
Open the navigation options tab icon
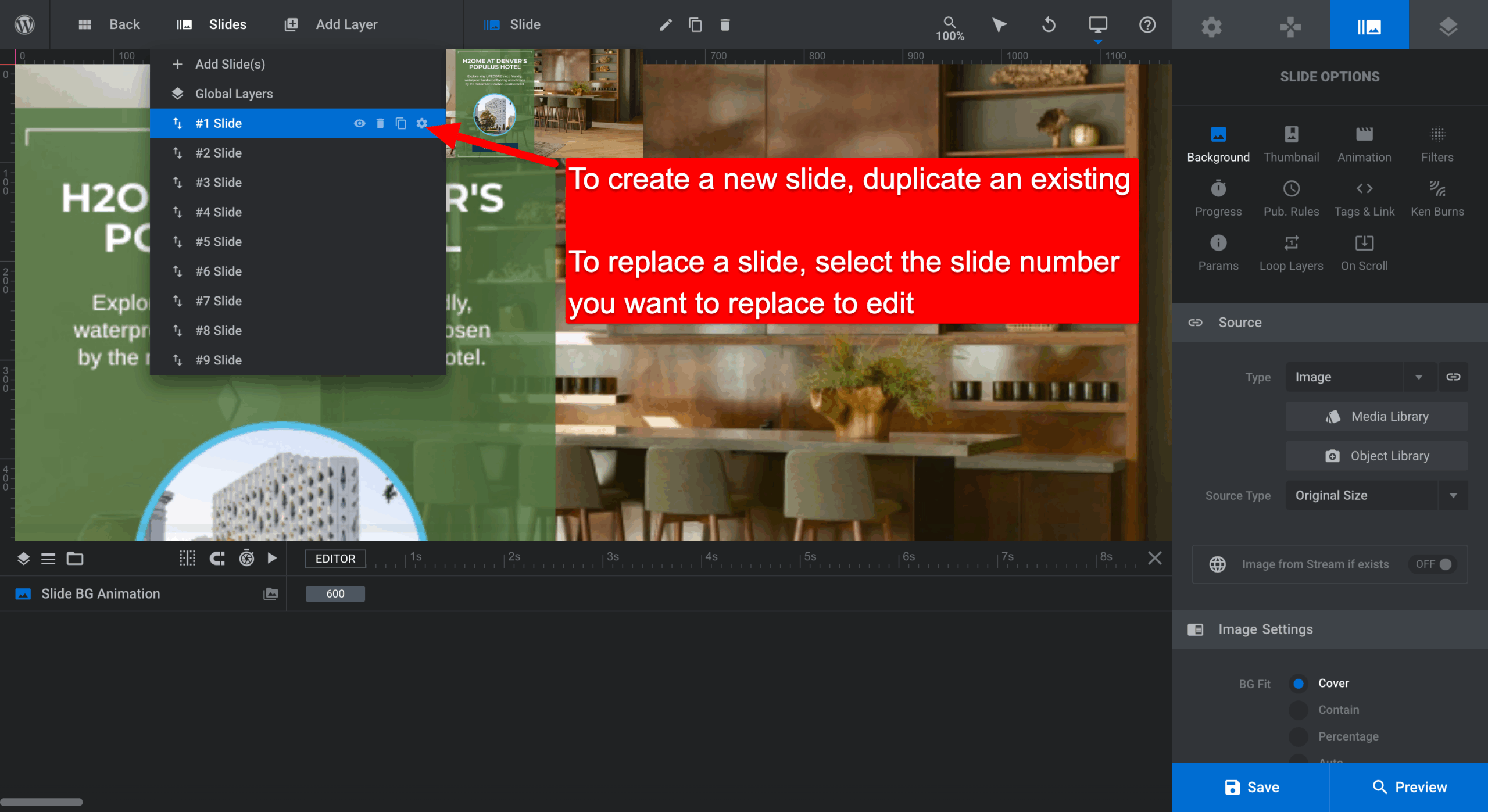point(1290,26)
